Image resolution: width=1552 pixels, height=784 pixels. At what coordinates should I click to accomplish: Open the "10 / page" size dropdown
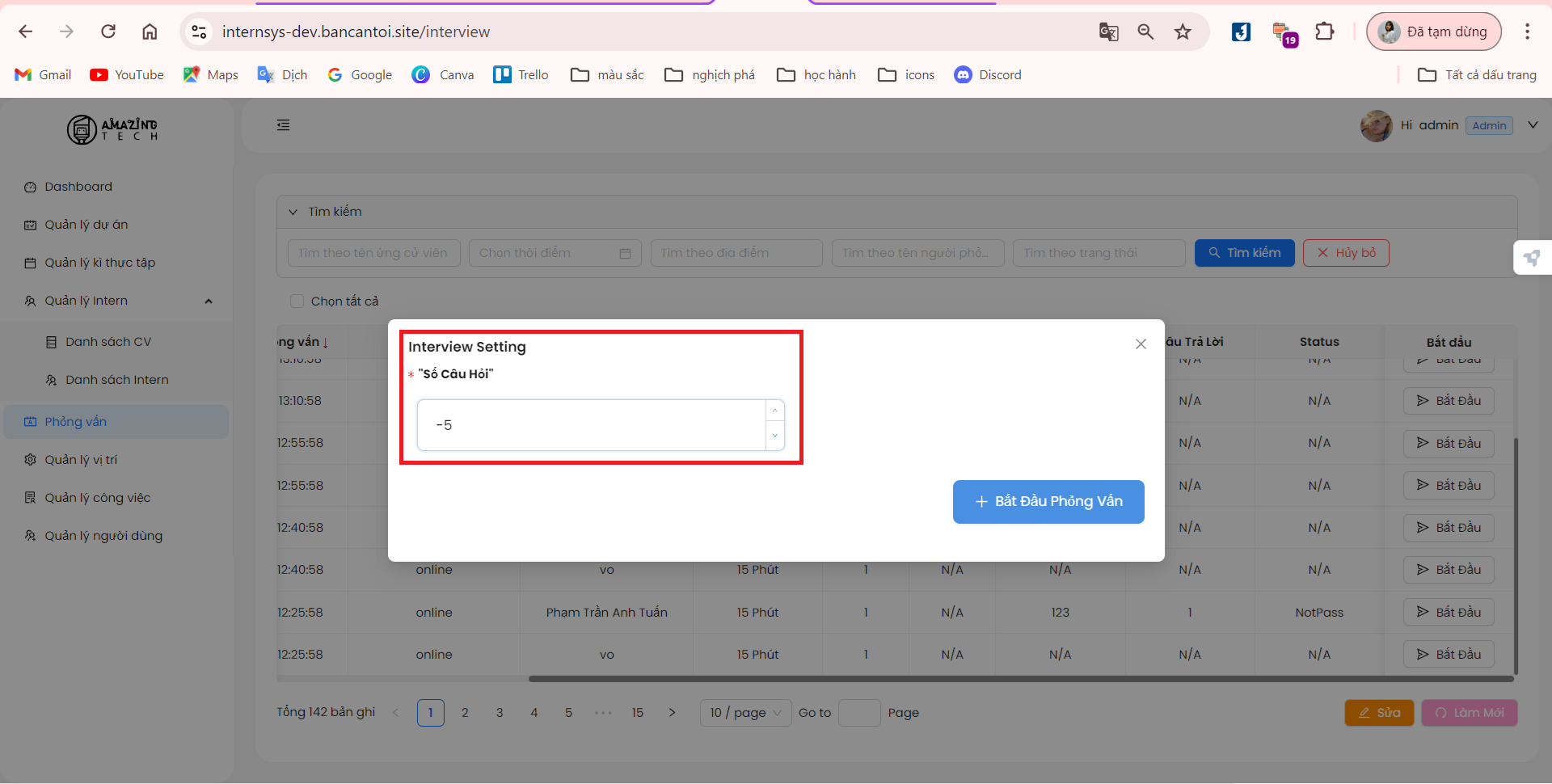[745, 713]
